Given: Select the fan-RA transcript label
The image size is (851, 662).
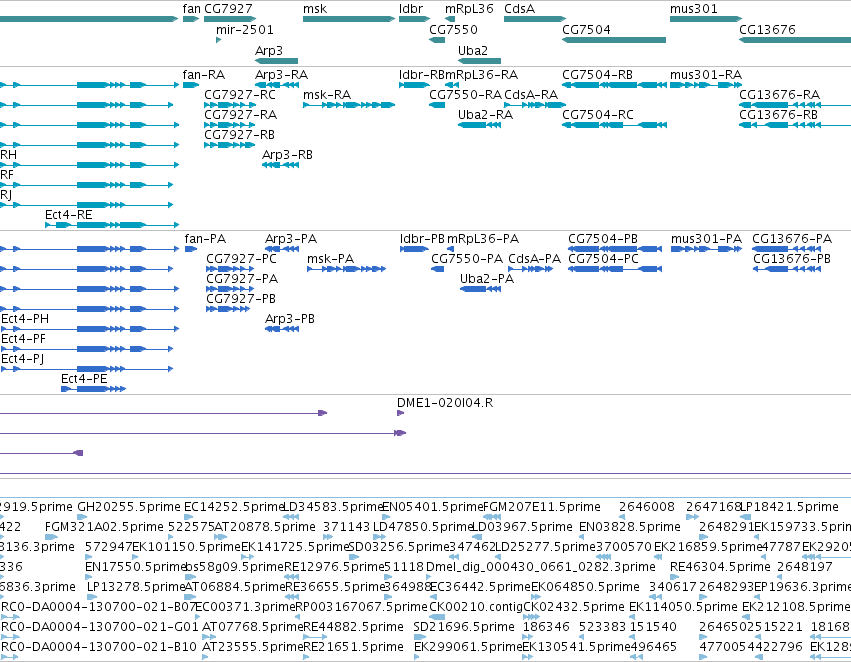Looking at the screenshot, I should pos(204,74).
